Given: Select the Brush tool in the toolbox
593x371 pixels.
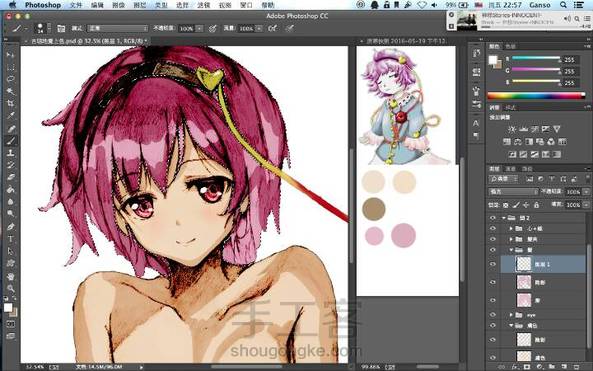Looking at the screenshot, I should pyautogui.click(x=11, y=141).
